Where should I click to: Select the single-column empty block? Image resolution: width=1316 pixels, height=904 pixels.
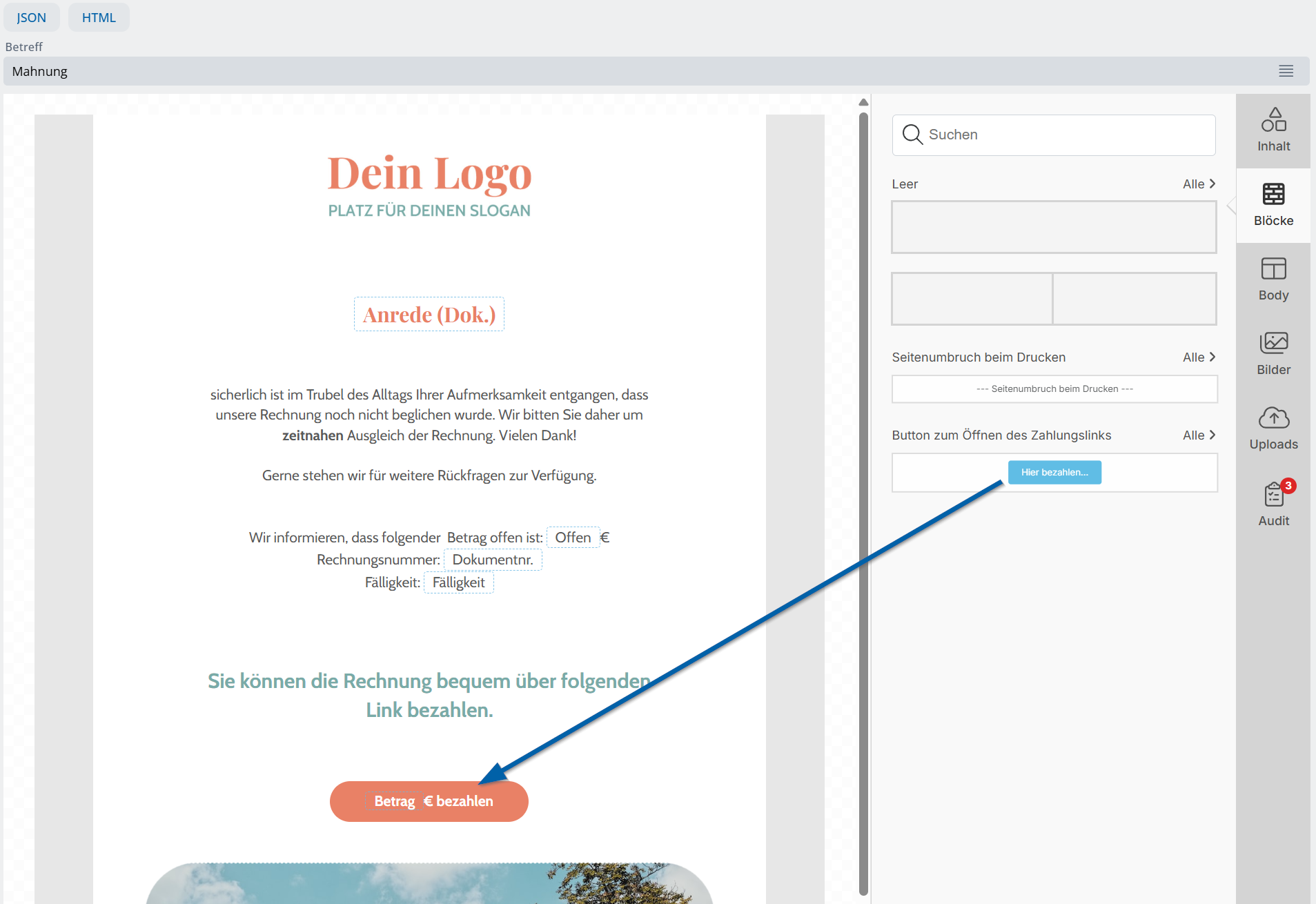pos(1054,227)
